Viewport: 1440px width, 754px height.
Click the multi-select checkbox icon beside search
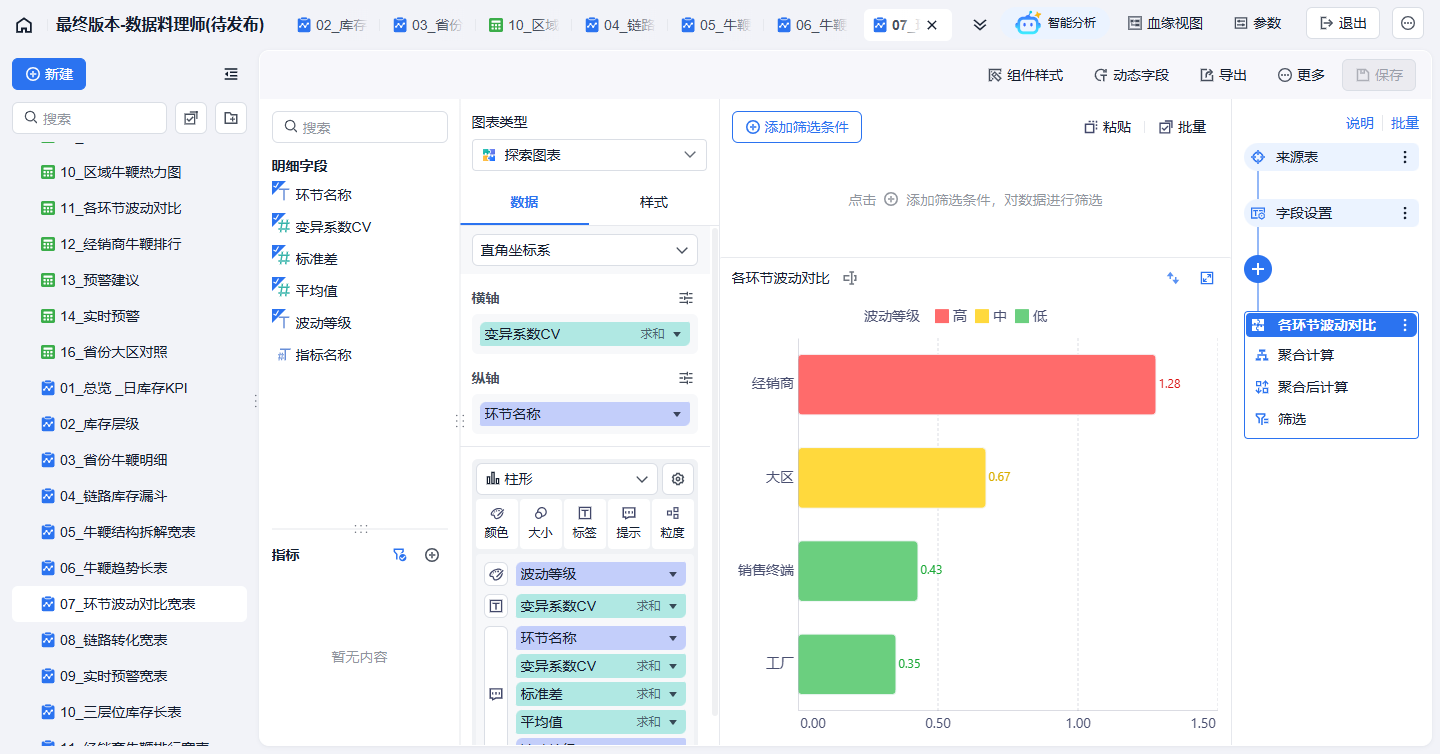click(x=191, y=118)
